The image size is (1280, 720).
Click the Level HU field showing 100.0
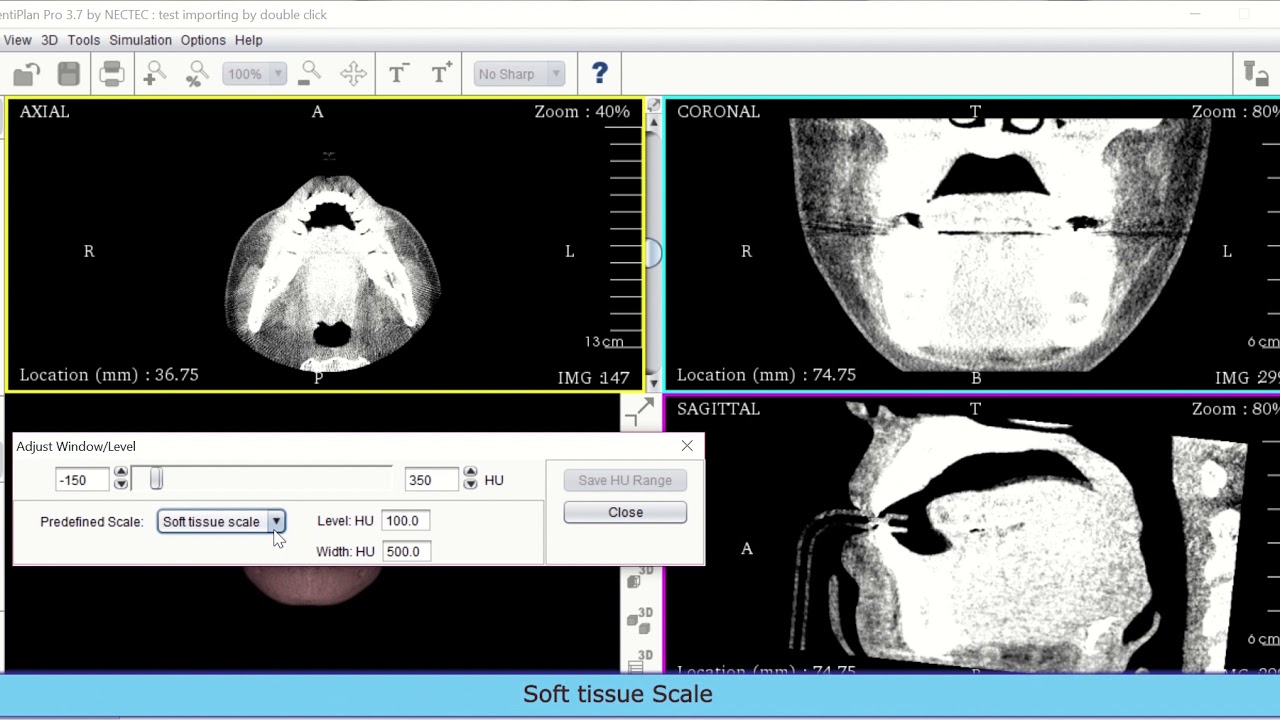(406, 521)
